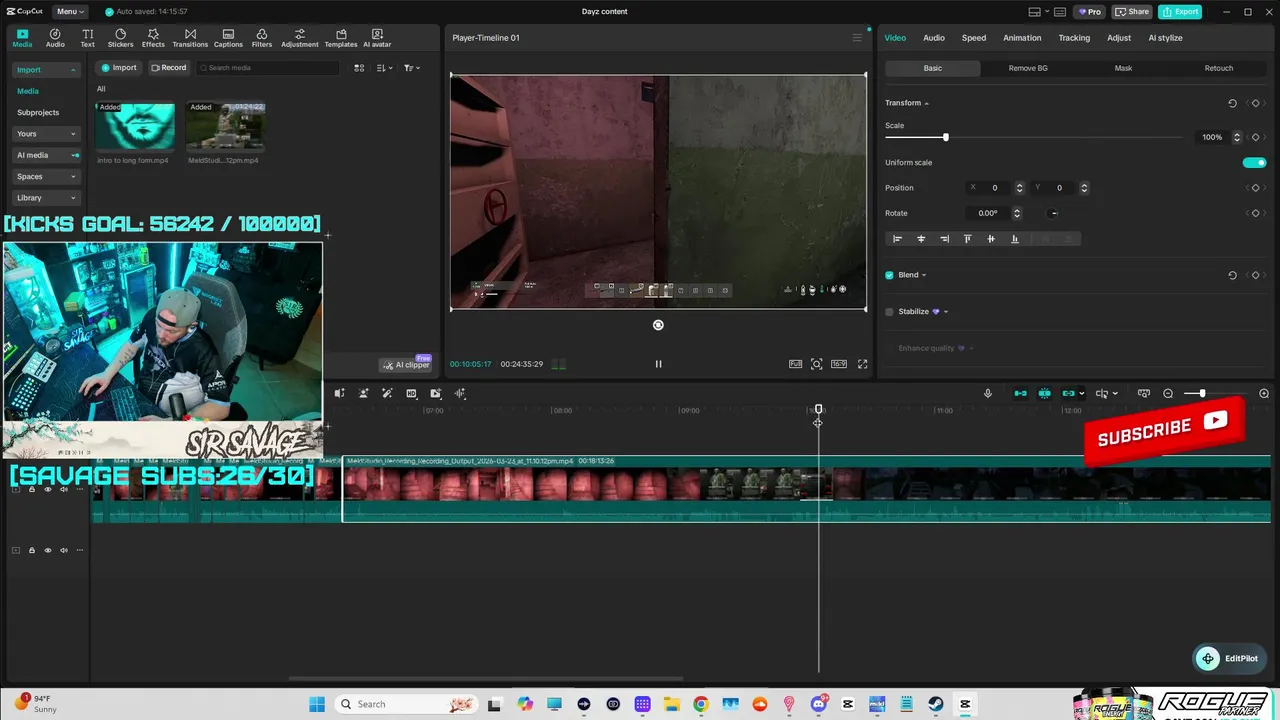Open the Audio library icon
Image resolution: width=1280 pixels, height=720 pixels.
(x=55, y=38)
